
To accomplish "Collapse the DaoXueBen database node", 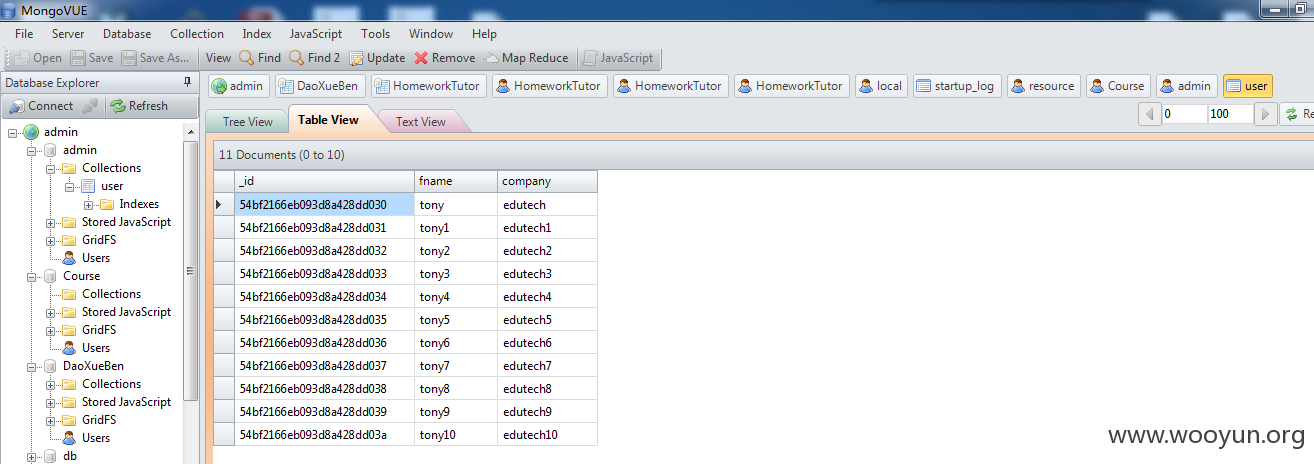I will click(x=32, y=366).
